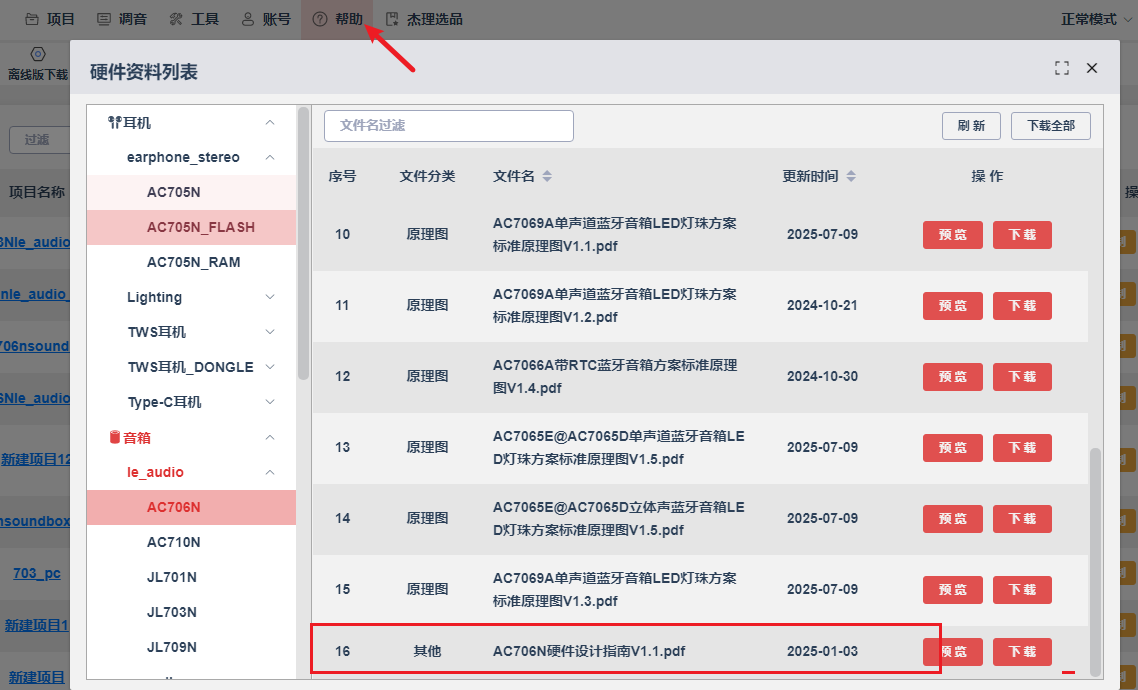1138x690 pixels.
Task: Select AC710N in the tree
Action: (x=192, y=542)
